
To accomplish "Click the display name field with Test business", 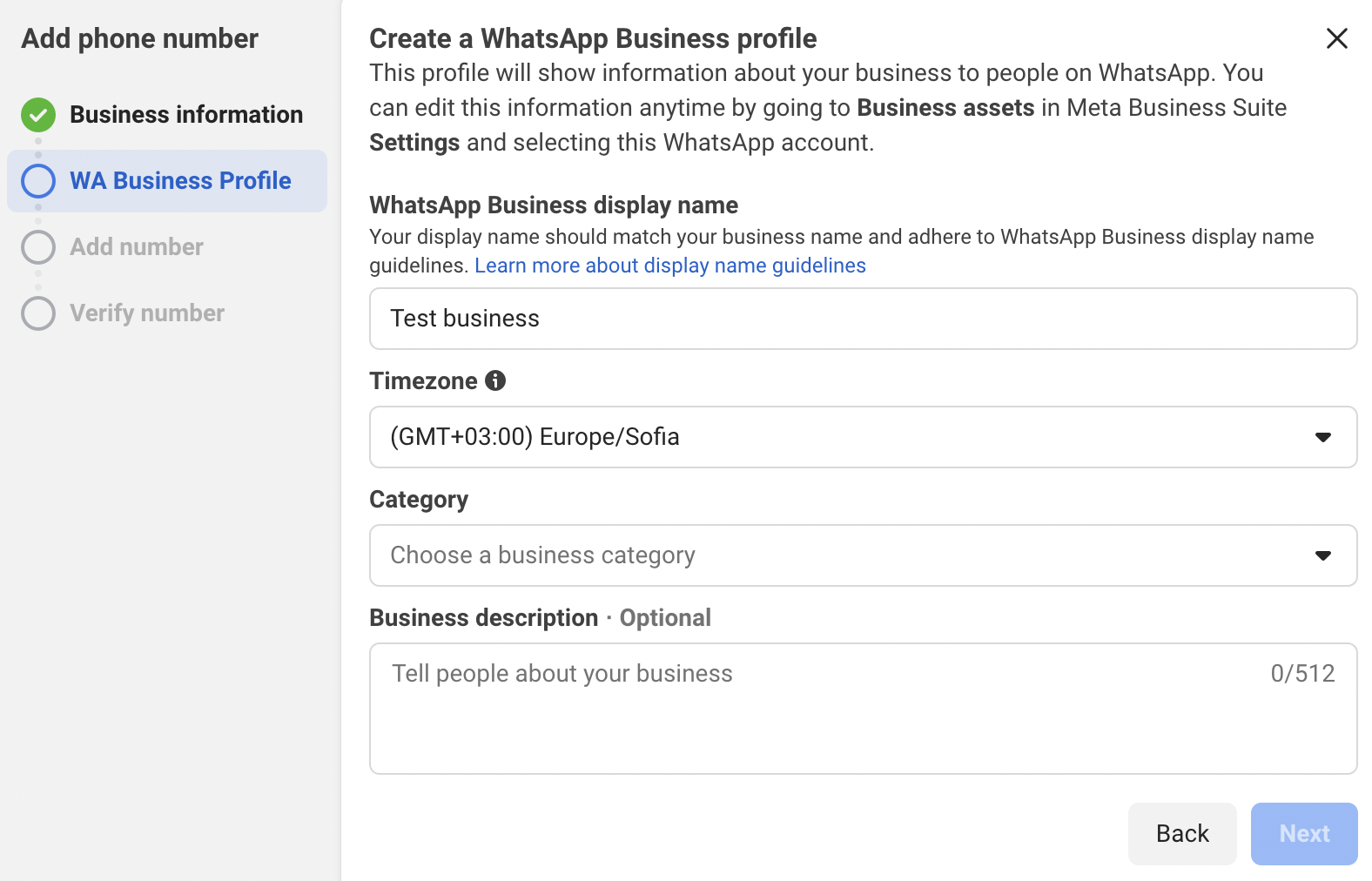I will [x=863, y=319].
